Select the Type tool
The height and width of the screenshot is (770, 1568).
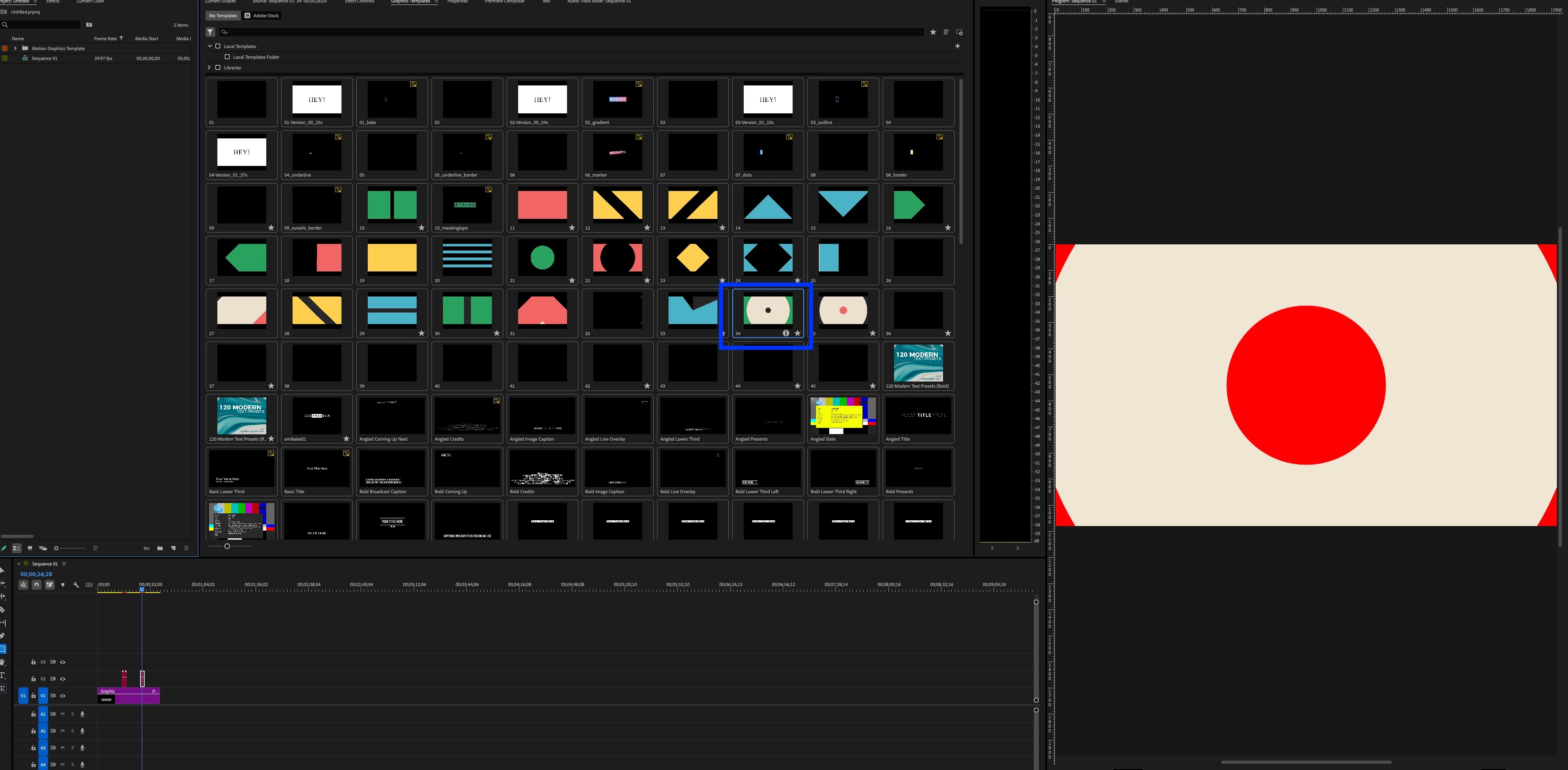(2, 675)
